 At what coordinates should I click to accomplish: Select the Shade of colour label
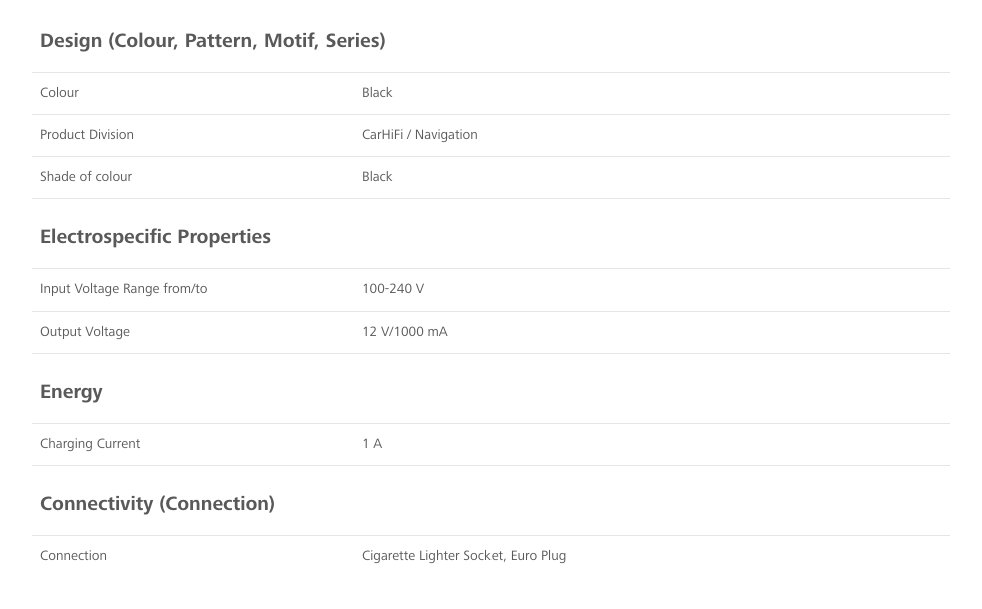coord(86,177)
